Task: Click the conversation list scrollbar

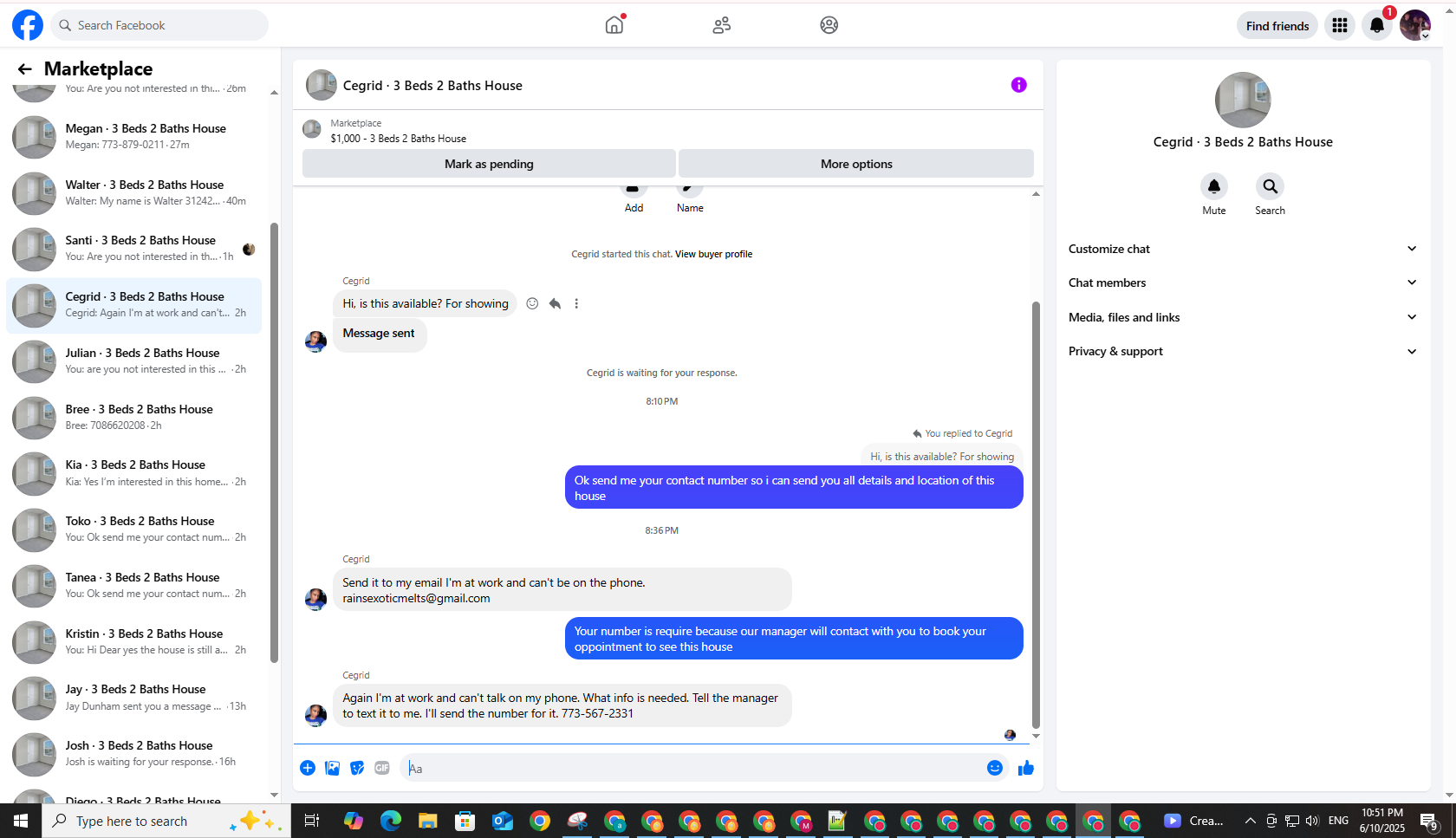Action: click(x=275, y=443)
